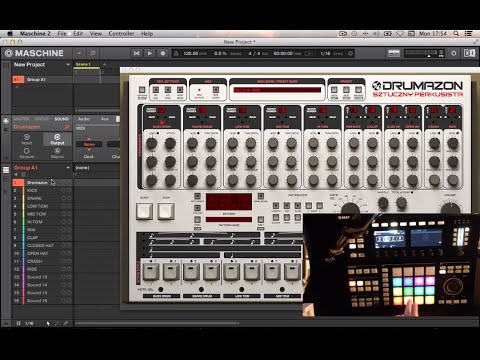Click the first Drumazon preset section button
The image size is (480, 360).
(x=334, y=90)
